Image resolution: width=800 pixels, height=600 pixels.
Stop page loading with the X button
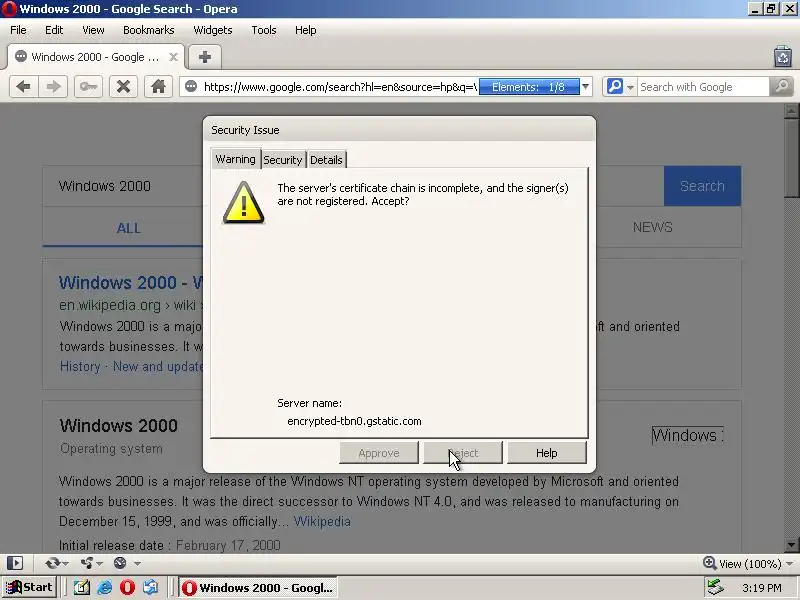coord(123,86)
